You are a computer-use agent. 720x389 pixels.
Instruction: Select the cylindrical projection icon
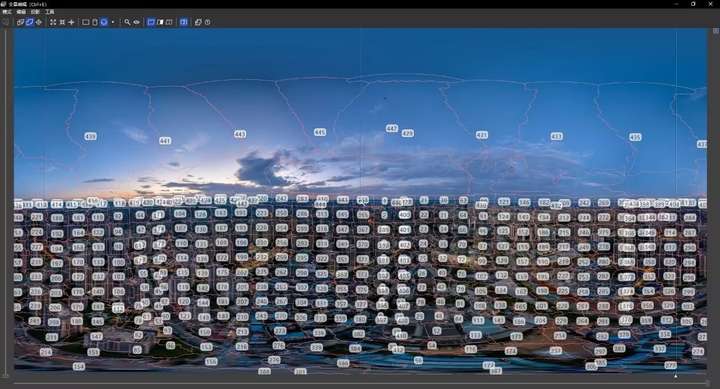pyautogui.click(x=95, y=22)
